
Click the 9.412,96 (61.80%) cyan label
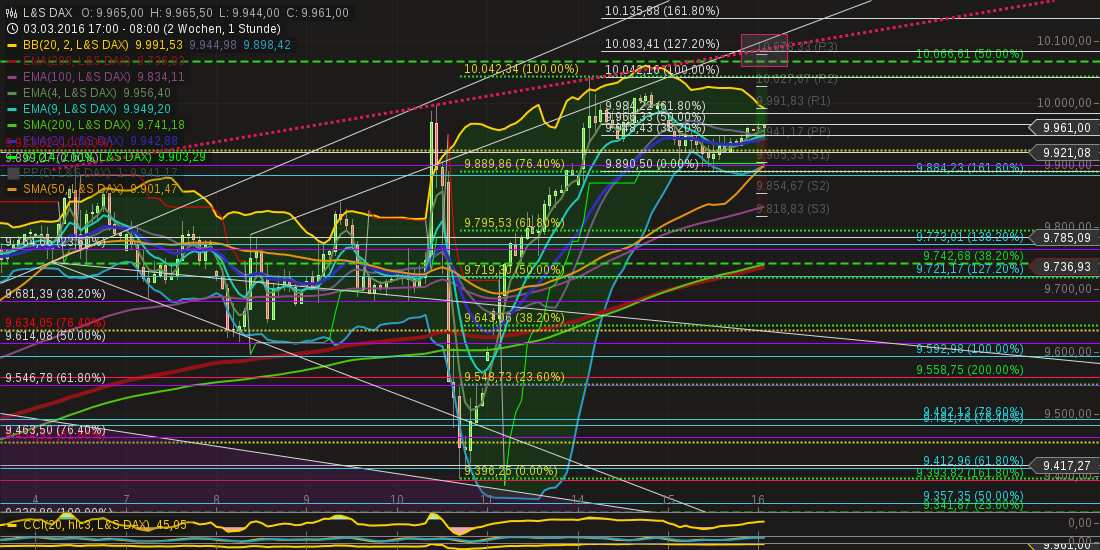[974, 460]
